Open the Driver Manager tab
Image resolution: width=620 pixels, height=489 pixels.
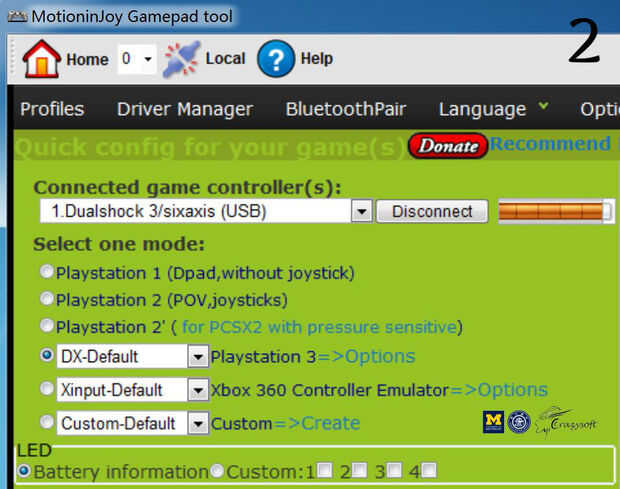[185, 109]
